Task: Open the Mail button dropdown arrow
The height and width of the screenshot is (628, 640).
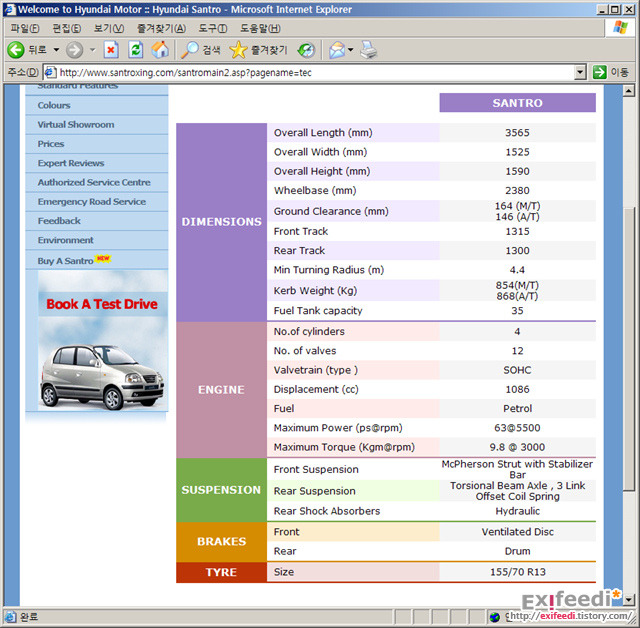Action: tap(350, 50)
